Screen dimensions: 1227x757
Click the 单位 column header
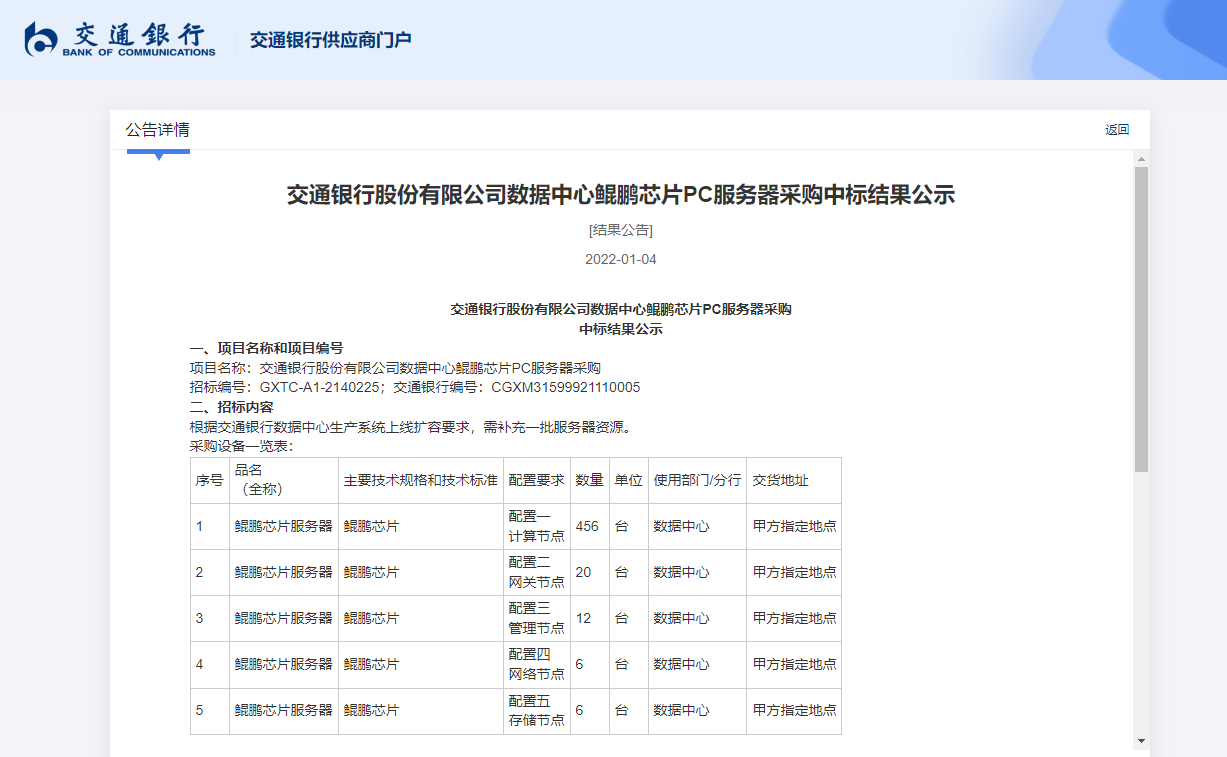pyautogui.click(x=629, y=480)
